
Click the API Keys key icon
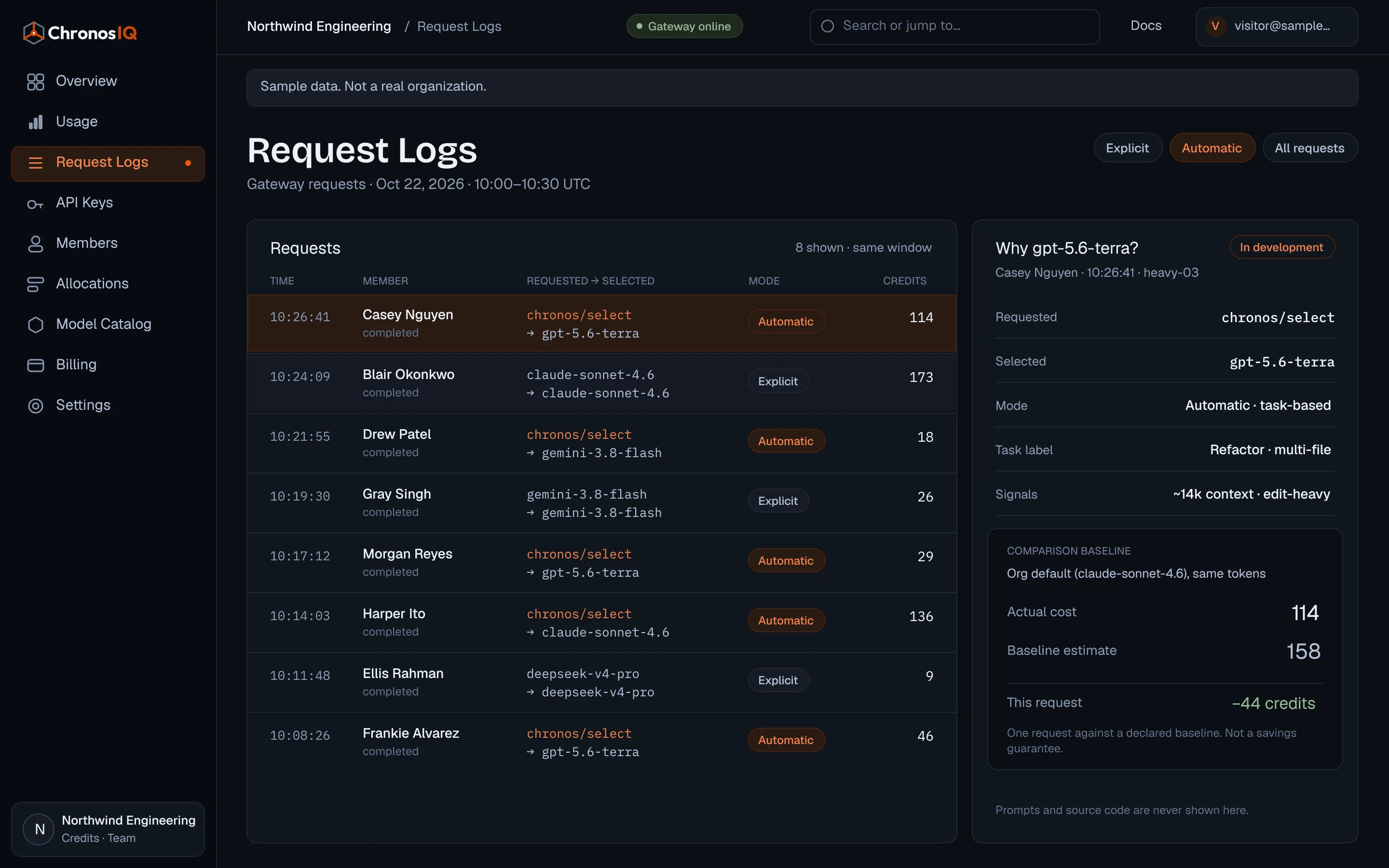click(36, 204)
